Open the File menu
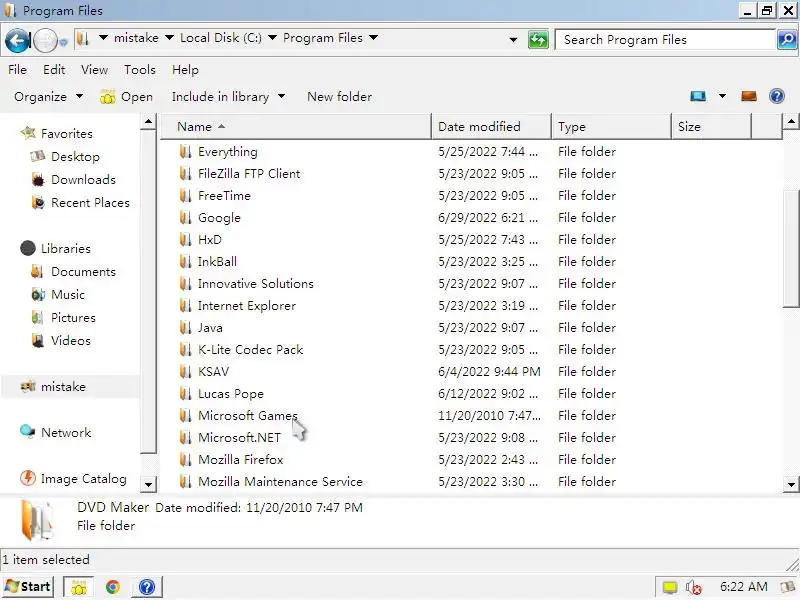 (x=17, y=69)
